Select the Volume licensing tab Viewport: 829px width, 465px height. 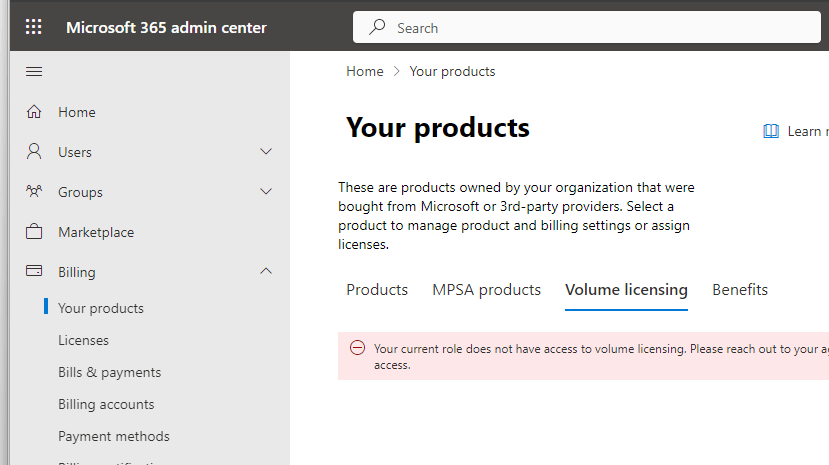(x=626, y=290)
